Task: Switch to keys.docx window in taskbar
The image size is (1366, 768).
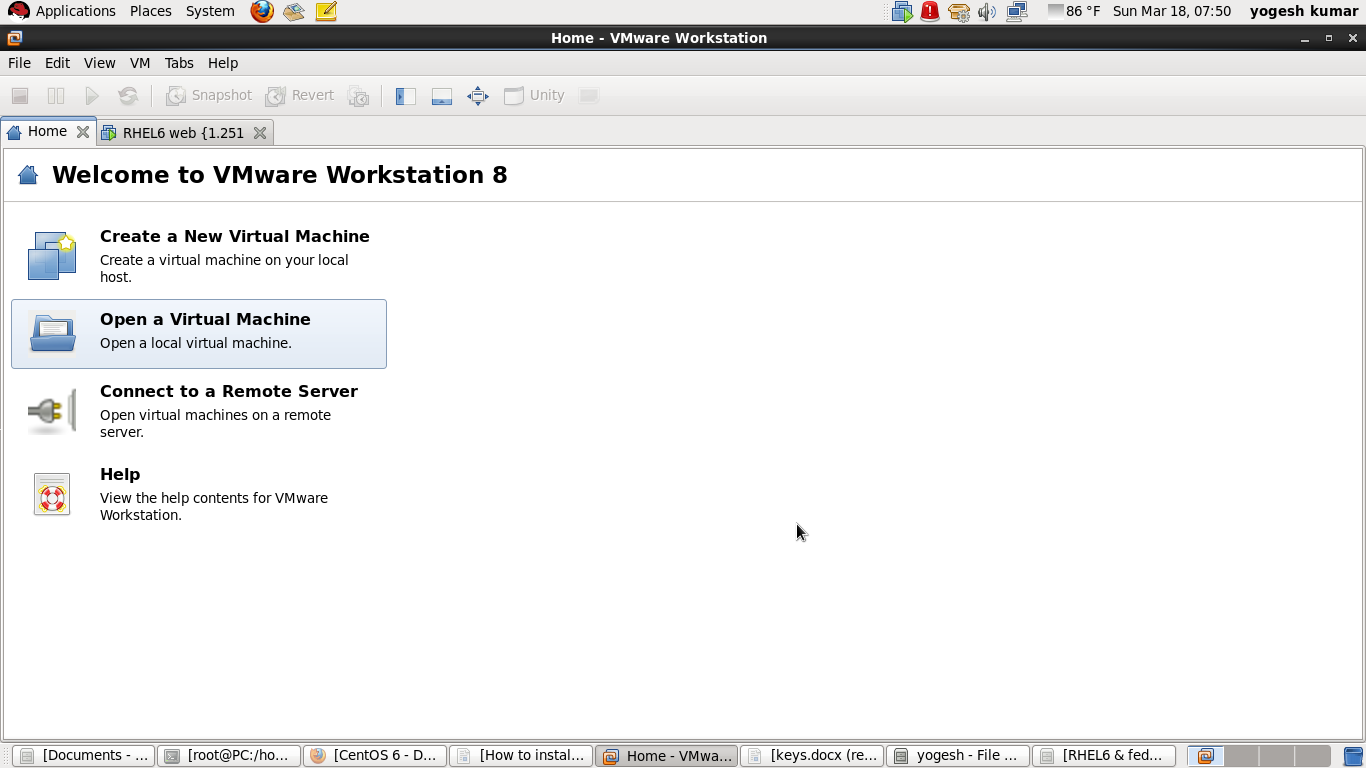Action: click(x=812, y=756)
